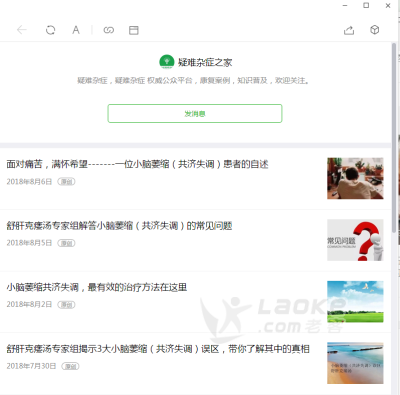Image resolution: width=400 pixels, height=395 pixels.
Task: Copy page link with chain icon
Action: (x=109, y=30)
